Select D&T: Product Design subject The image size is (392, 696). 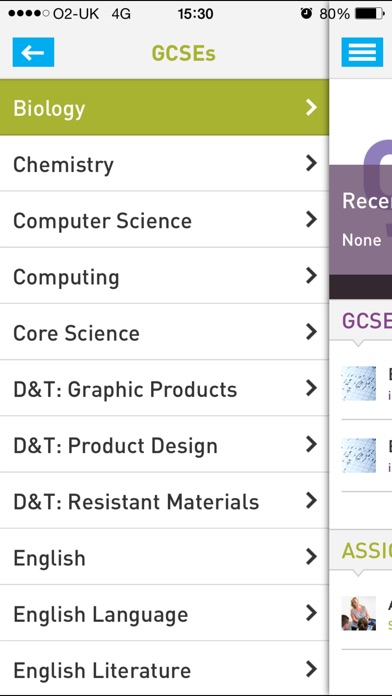164,444
